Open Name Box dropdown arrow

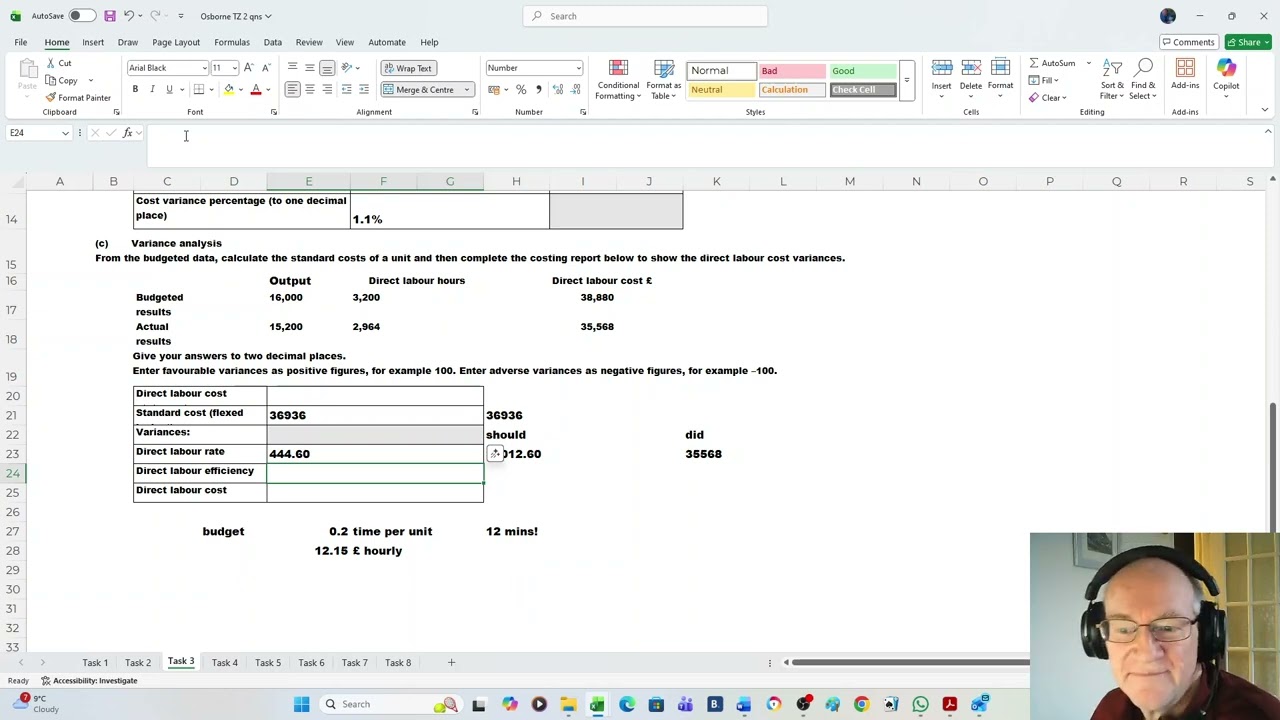(66, 133)
